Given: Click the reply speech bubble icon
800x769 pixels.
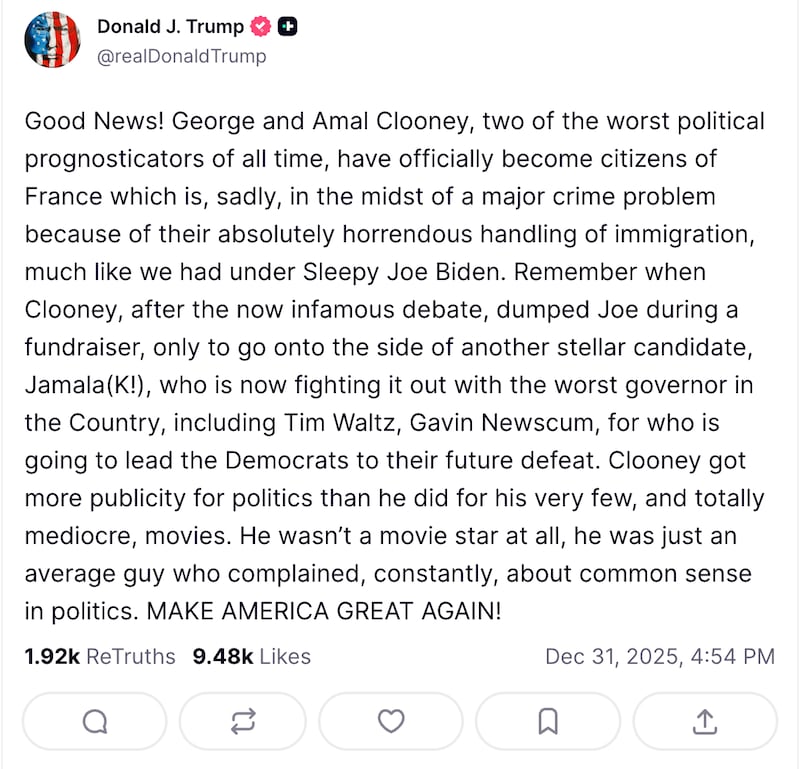Looking at the screenshot, I should (94, 721).
